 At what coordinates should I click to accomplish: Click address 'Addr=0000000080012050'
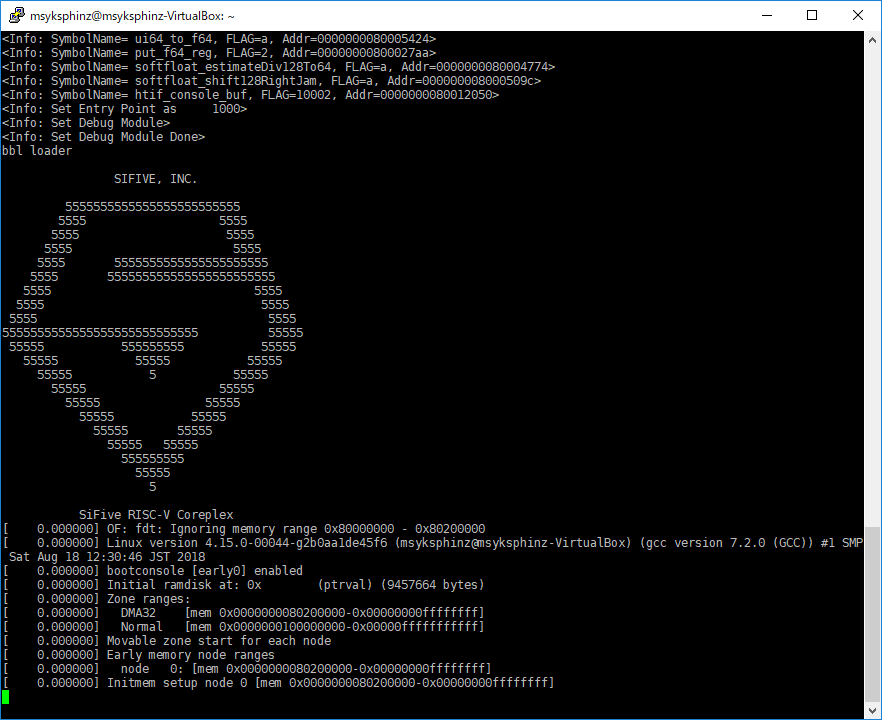point(419,94)
